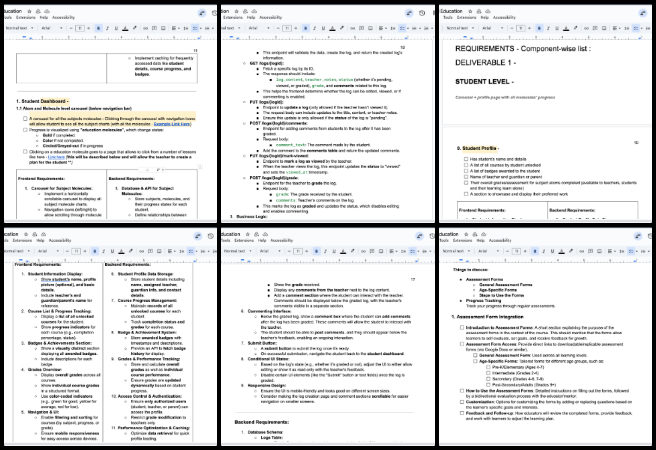
Task: Click 'DELIVERABLE 1 -' heading text
Action: coord(485,63)
